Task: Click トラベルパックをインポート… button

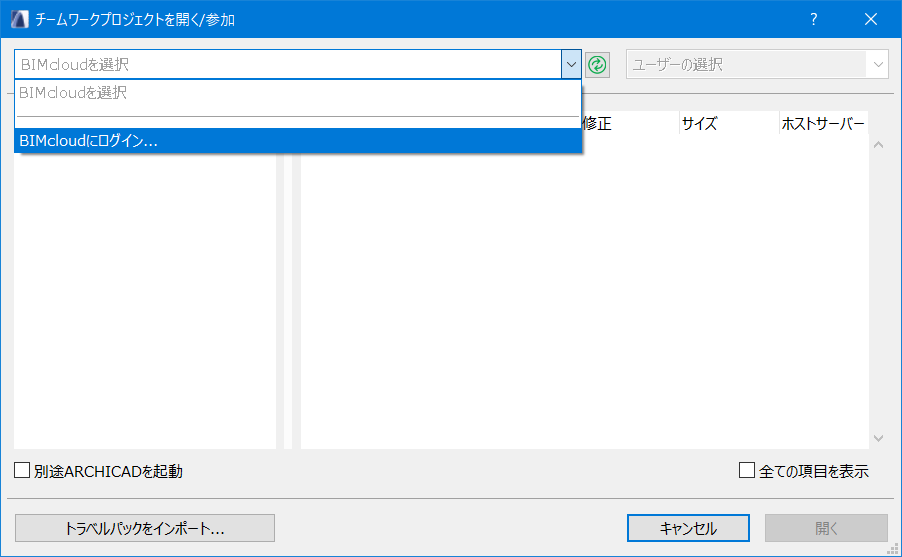Action: pos(145,528)
